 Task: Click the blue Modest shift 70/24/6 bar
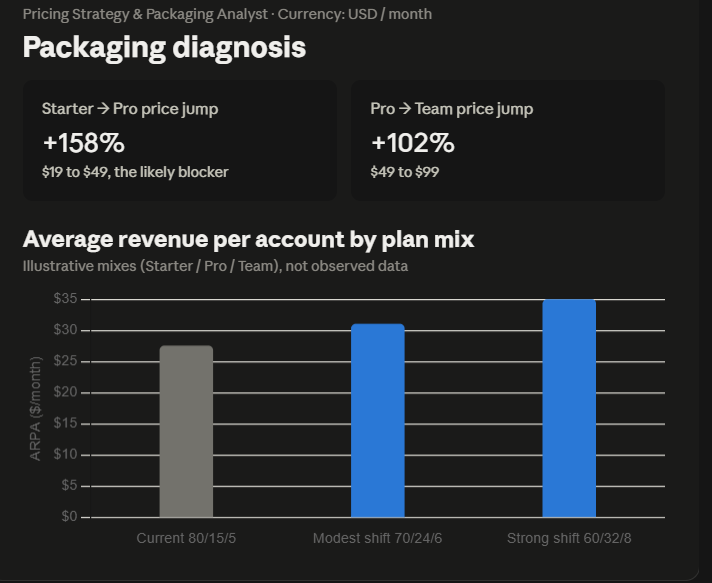(x=378, y=420)
